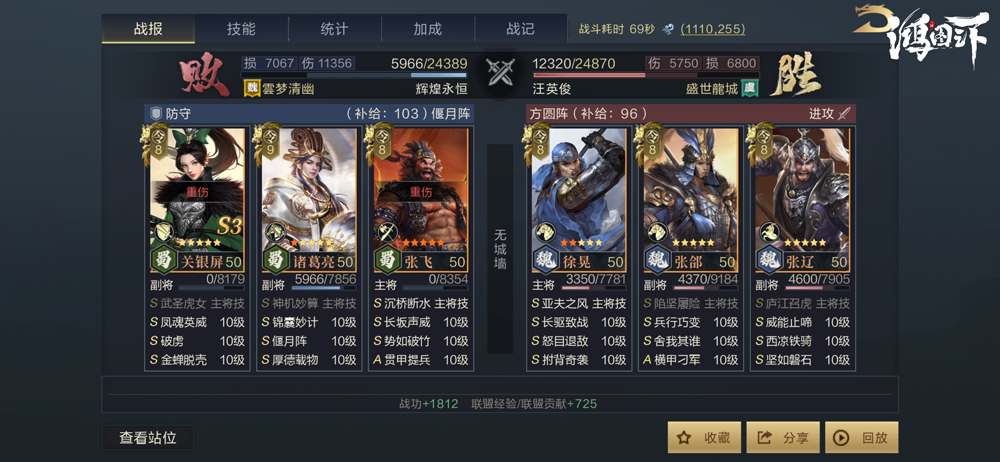Open 诸葛亮 general portrait card
The height and width of the screenshot is (462, 1000).
(x=309, y=200)
